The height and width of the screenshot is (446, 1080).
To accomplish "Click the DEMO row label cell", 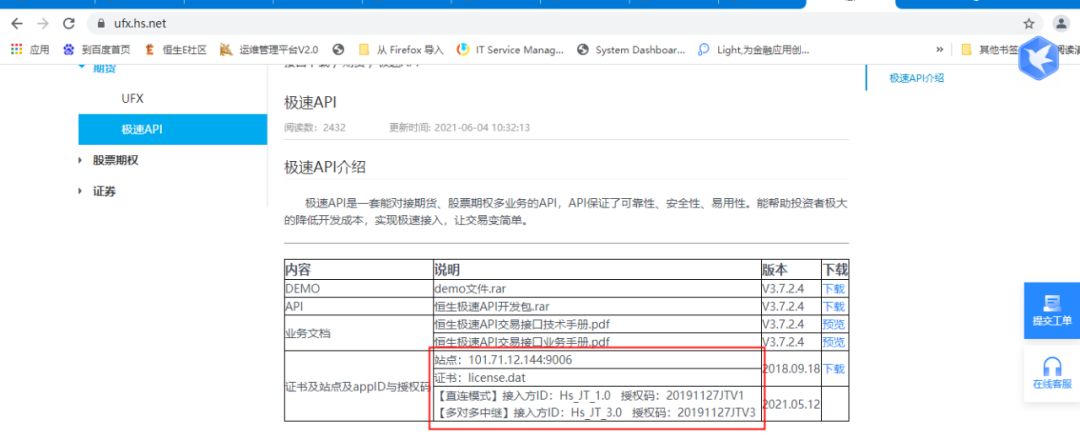I will point(358,288).
